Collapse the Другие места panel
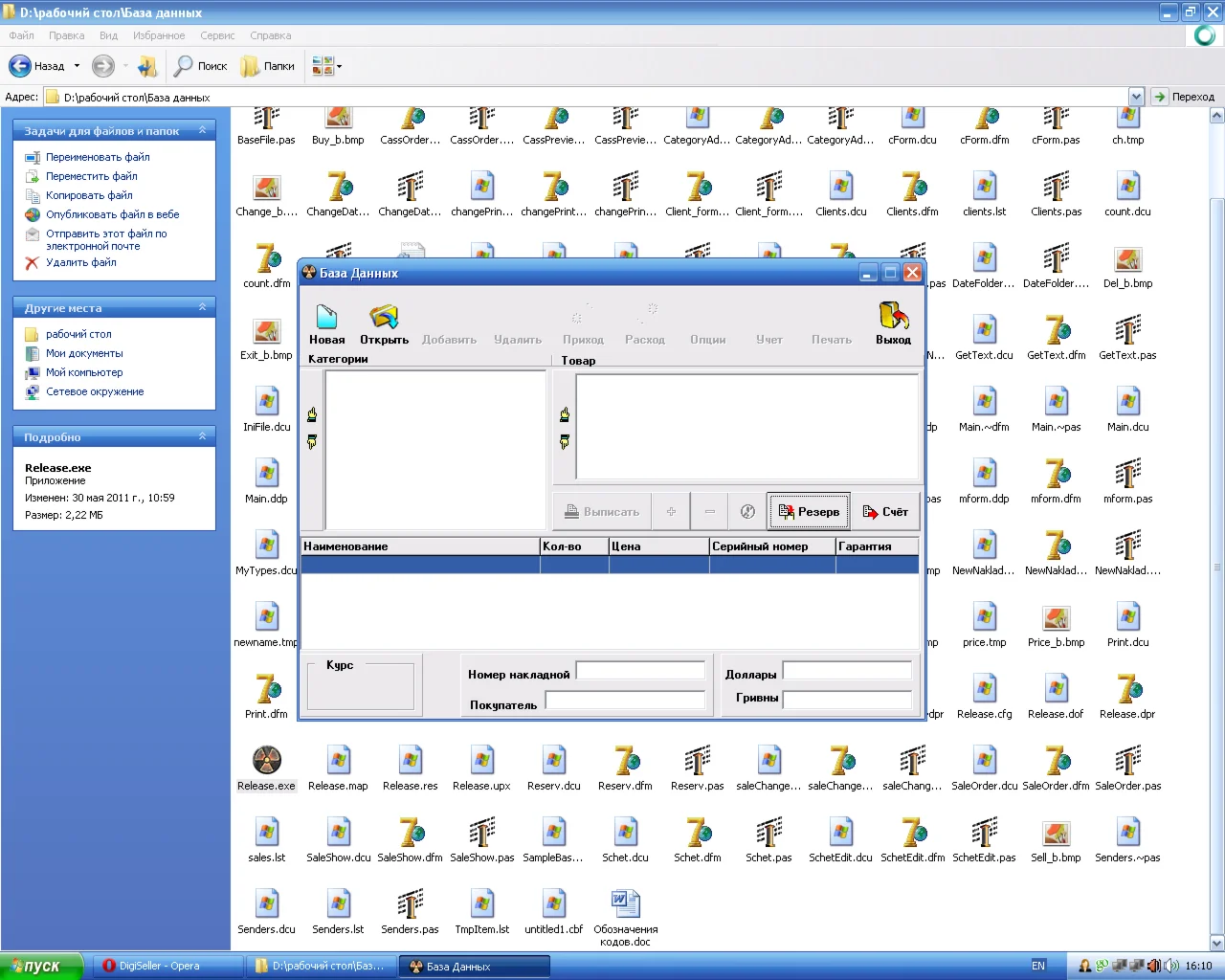 click(202, 307)
